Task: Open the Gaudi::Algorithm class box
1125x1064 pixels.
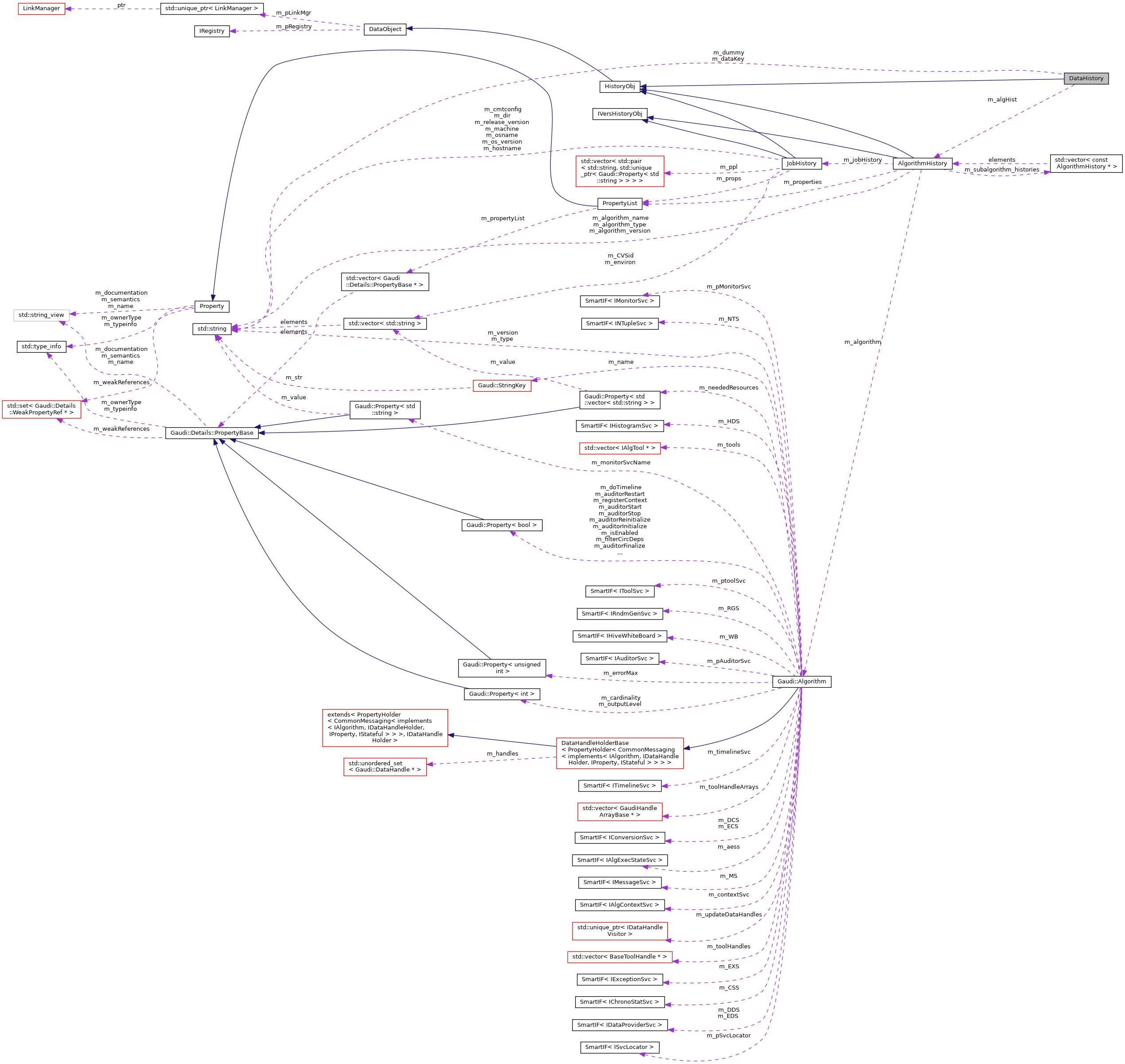Action: pos(802,682)
